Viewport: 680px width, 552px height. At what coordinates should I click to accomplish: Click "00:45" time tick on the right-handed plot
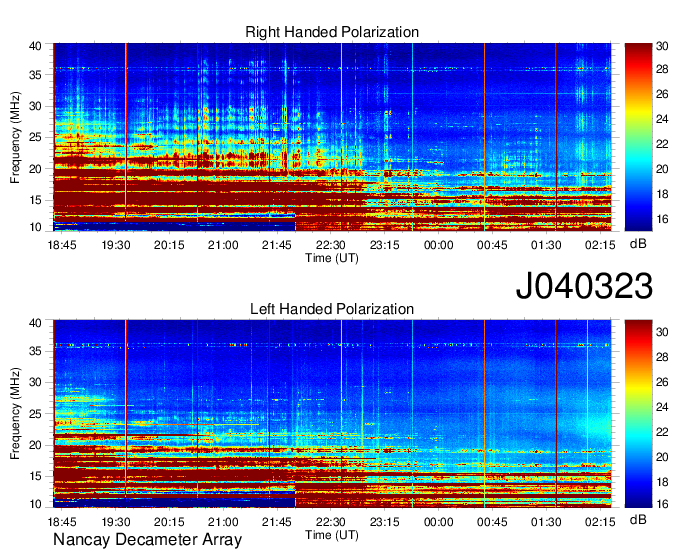point(492,245)
